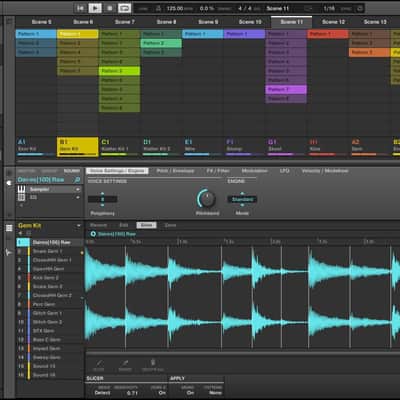Open the Slice sample editor tab
The width and height of the screenshot is (400, 400).
[x=146, y=225]
